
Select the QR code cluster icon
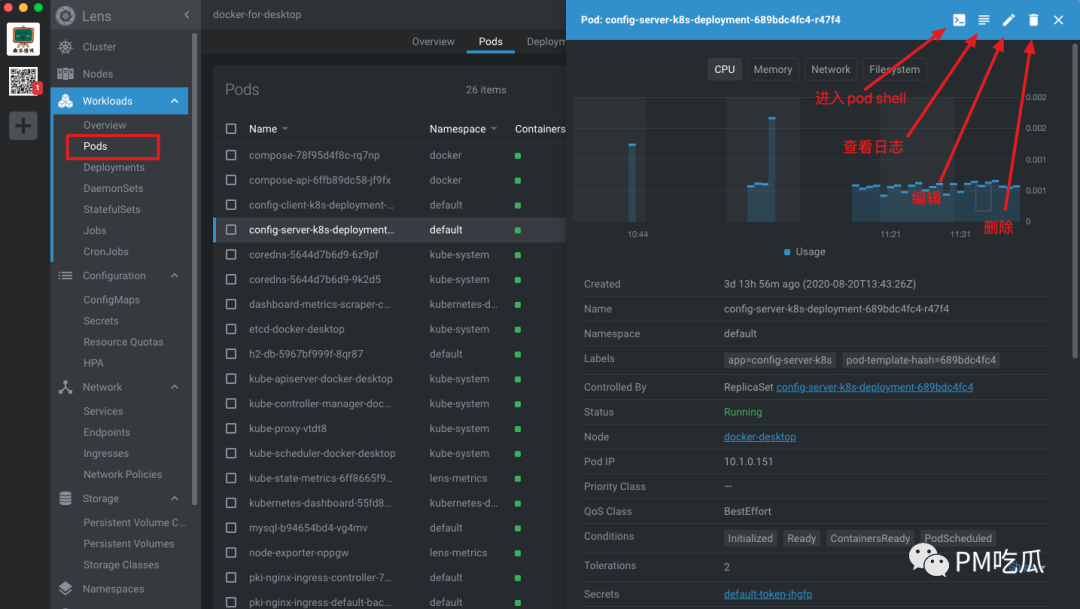(x=23, y=81)
